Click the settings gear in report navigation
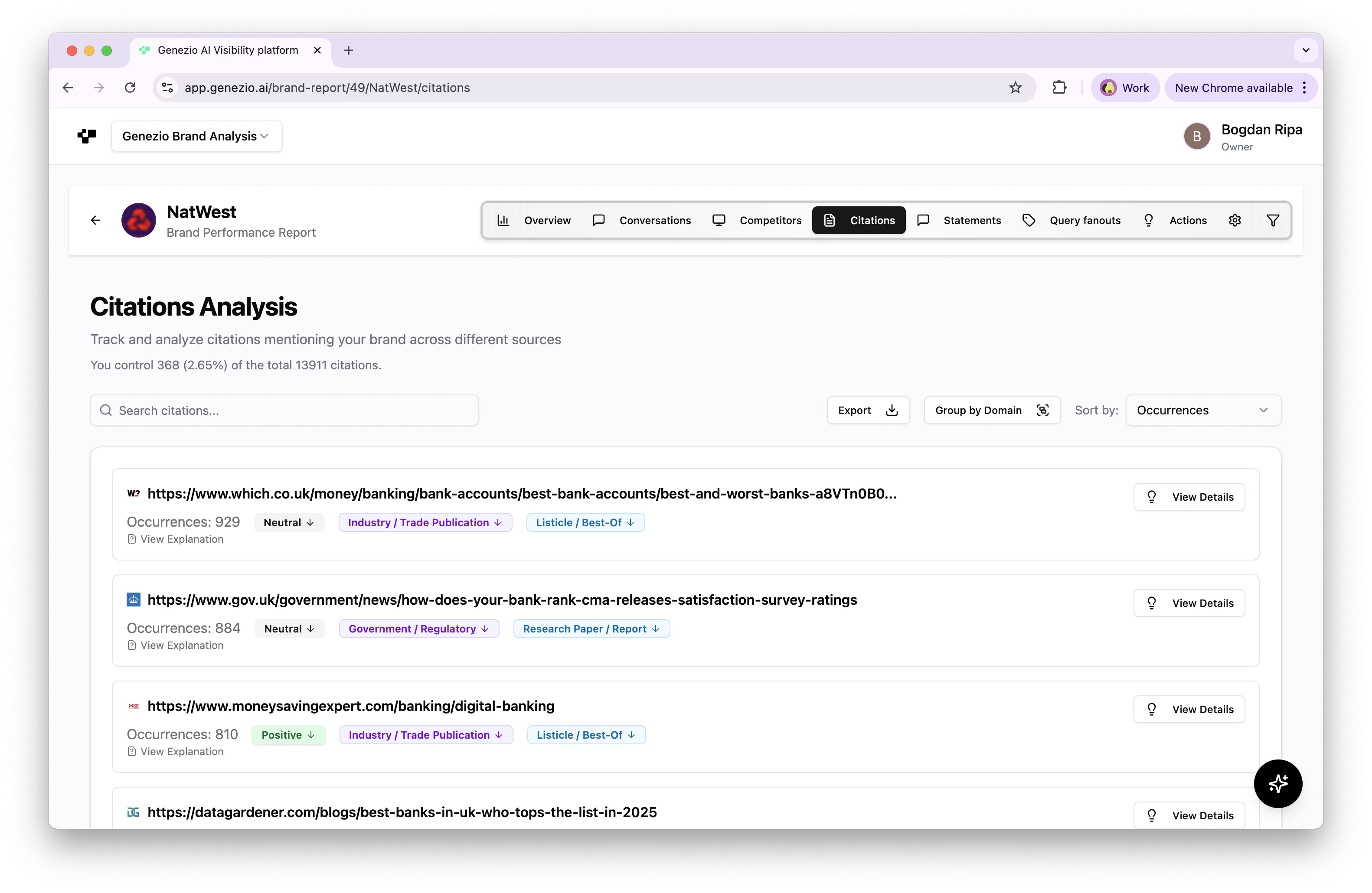 point(1235,220)
